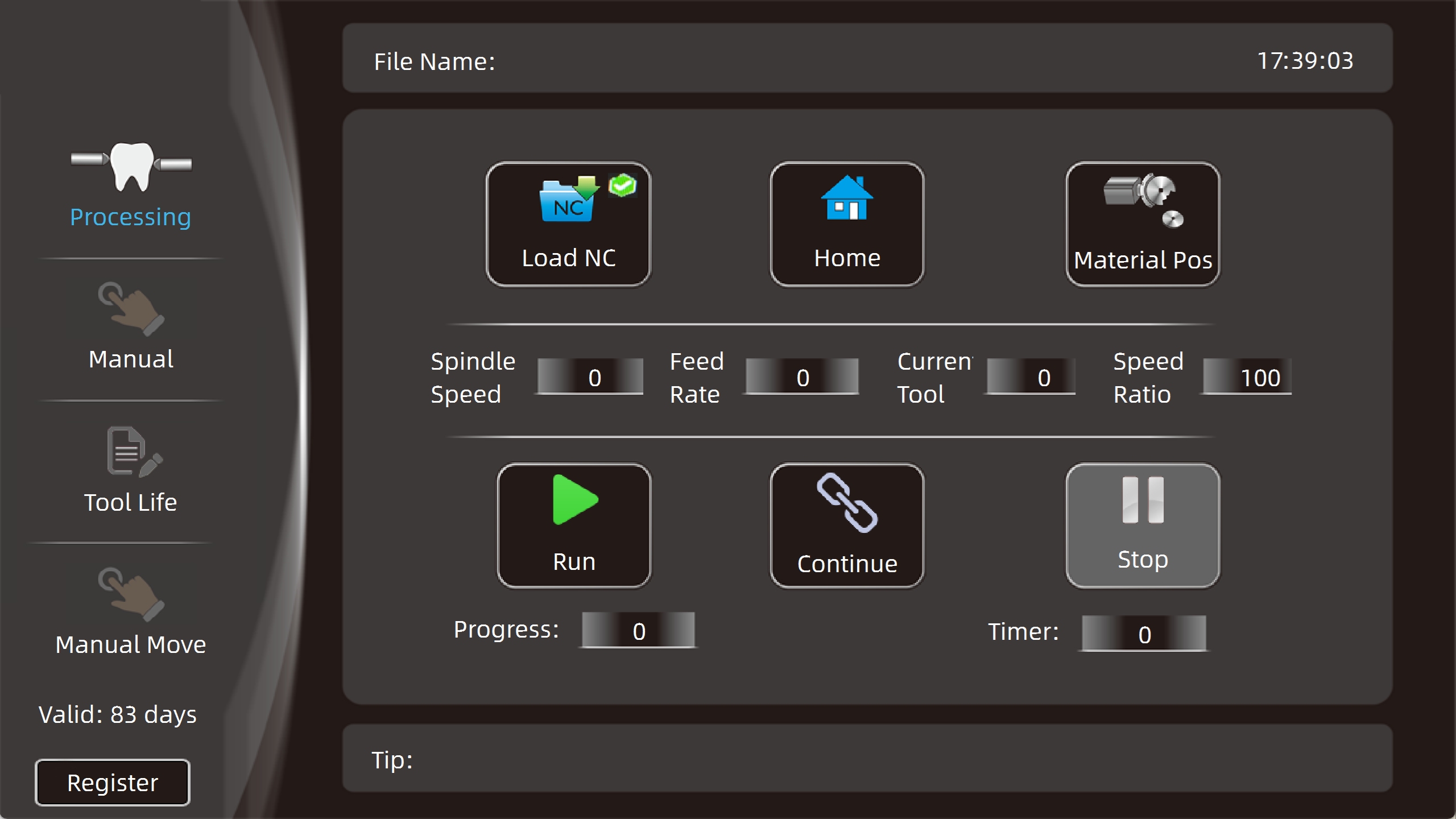Click the Register button

[x=113, y=783]
